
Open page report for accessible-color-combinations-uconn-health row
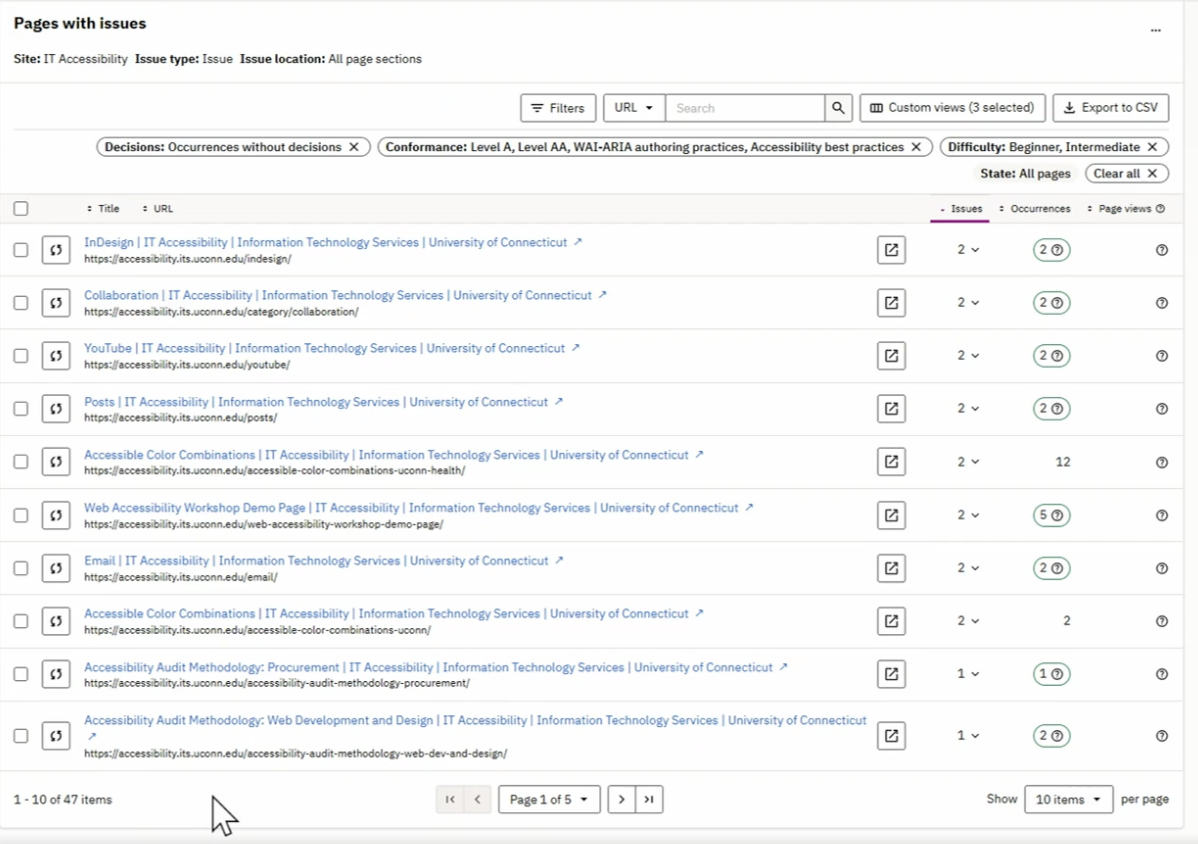coord(891,461)
